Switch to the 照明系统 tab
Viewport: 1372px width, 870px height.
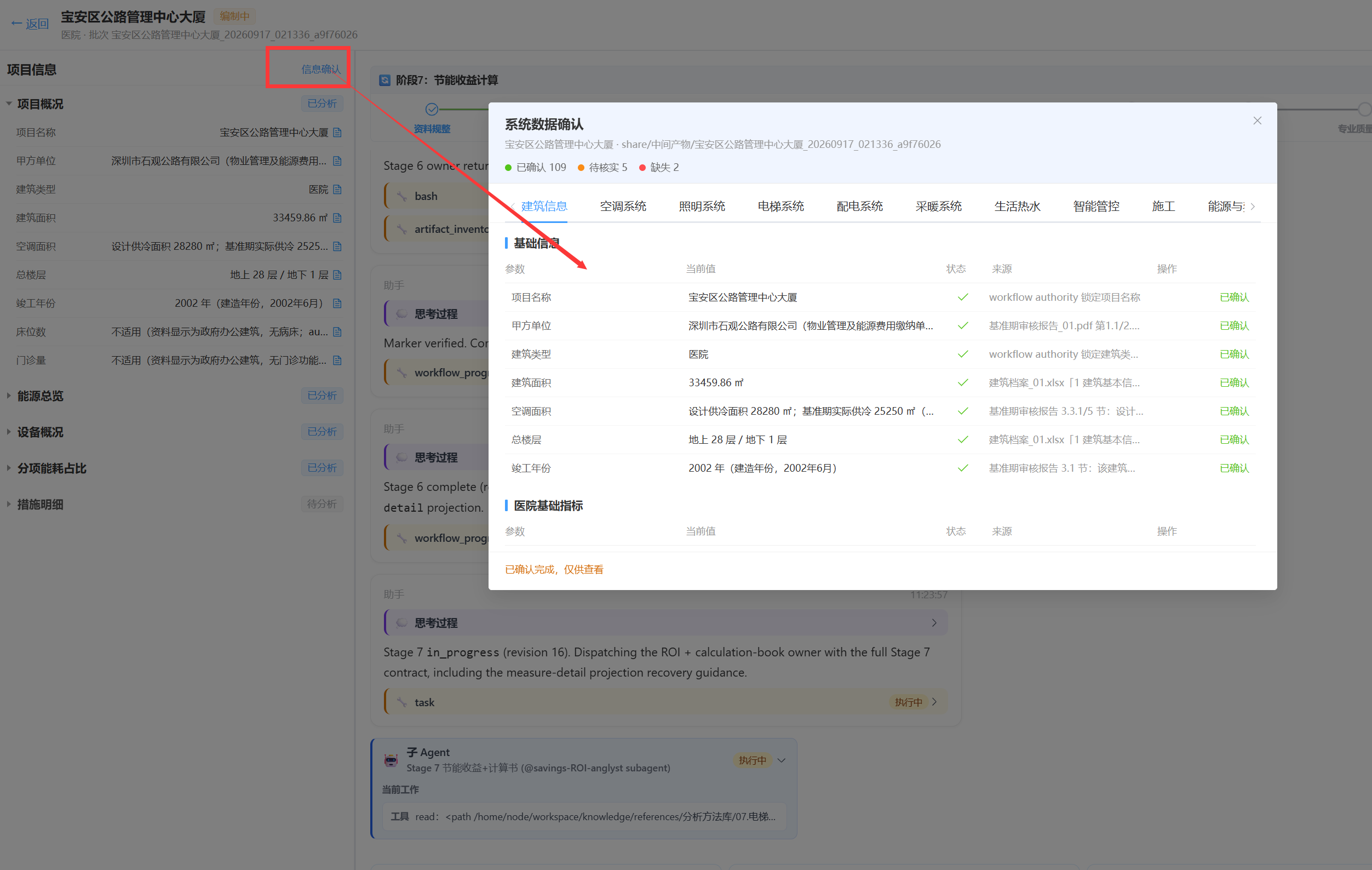coord(702,206)
